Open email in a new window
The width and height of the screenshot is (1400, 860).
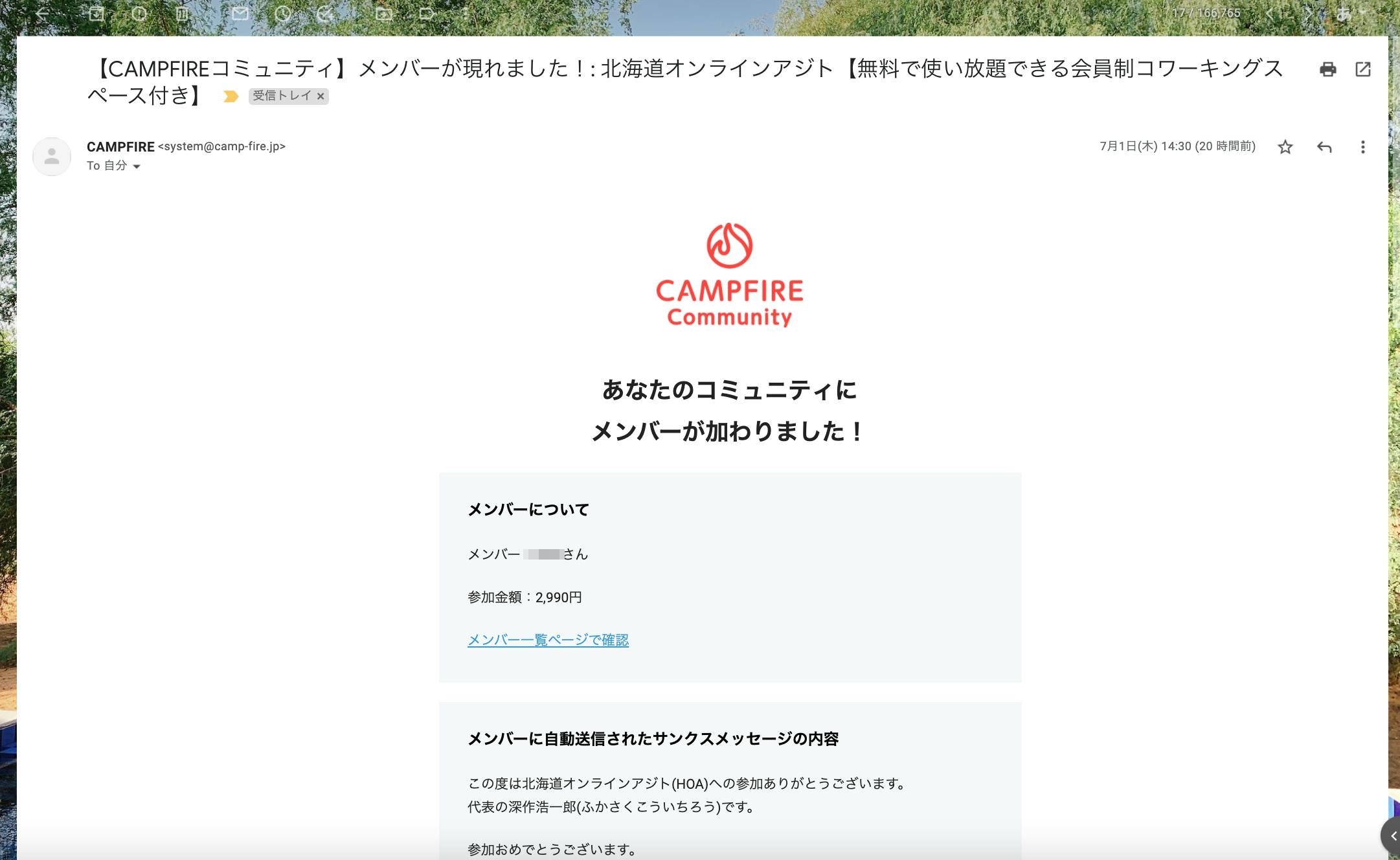(1363, 69)
